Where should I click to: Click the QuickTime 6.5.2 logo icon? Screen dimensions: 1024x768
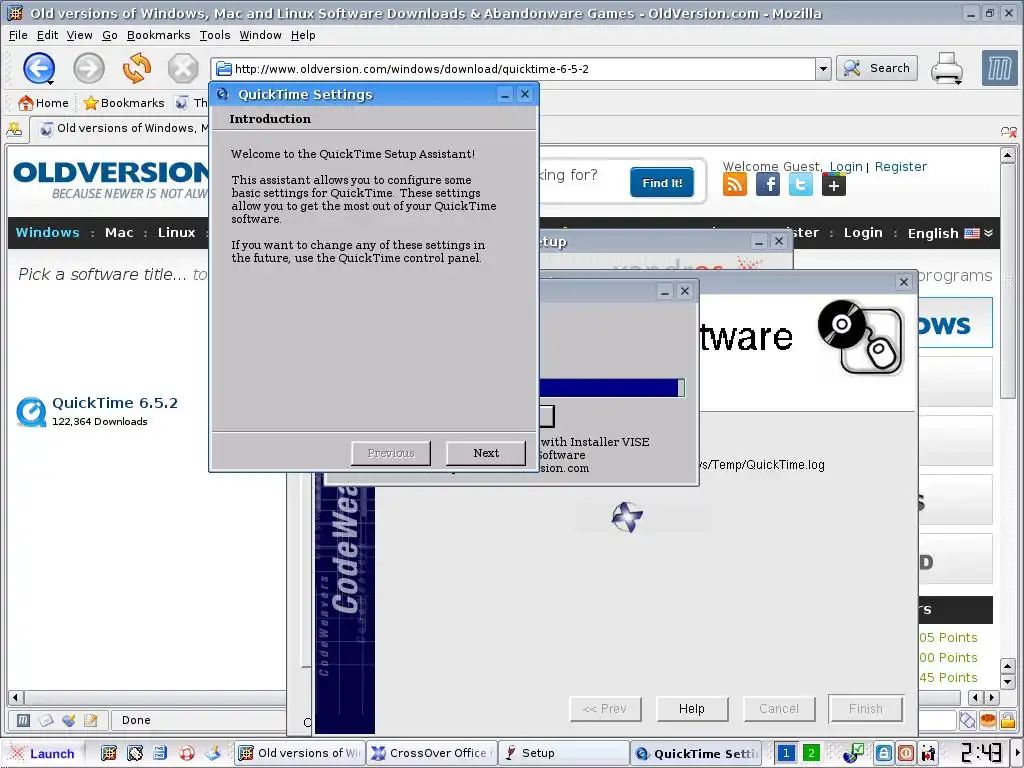[31, 412]
